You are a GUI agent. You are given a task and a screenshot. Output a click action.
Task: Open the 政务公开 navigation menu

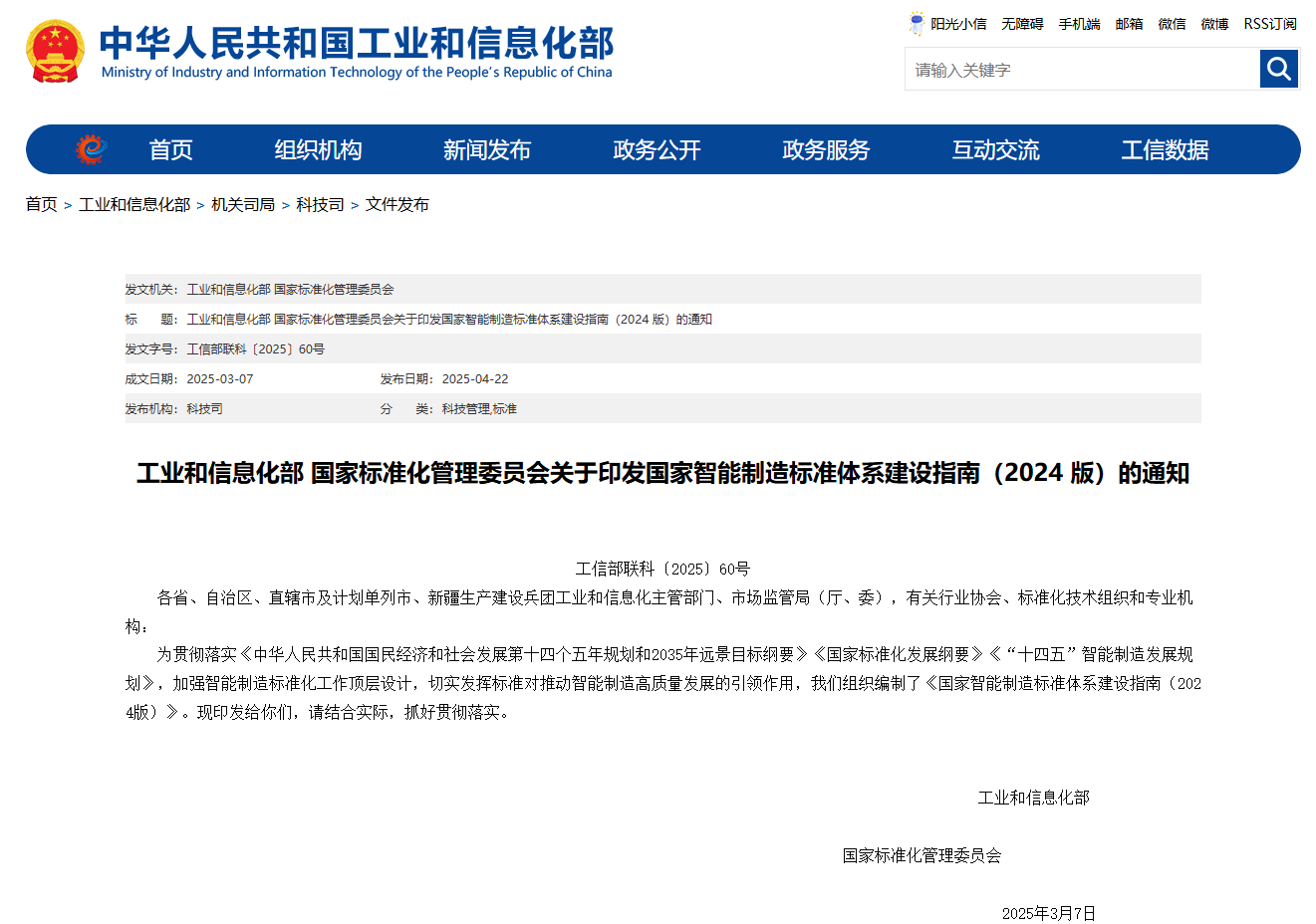658,150
